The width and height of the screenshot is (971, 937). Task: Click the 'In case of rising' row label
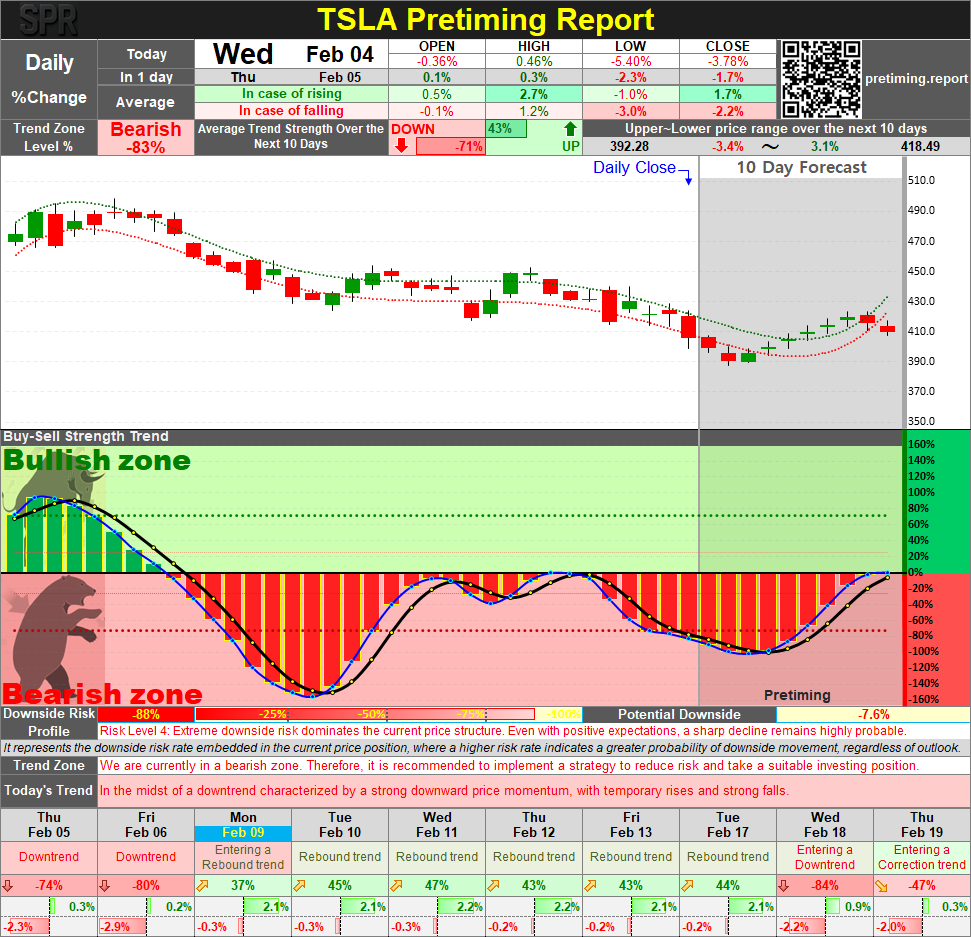(x=292, y=94)
